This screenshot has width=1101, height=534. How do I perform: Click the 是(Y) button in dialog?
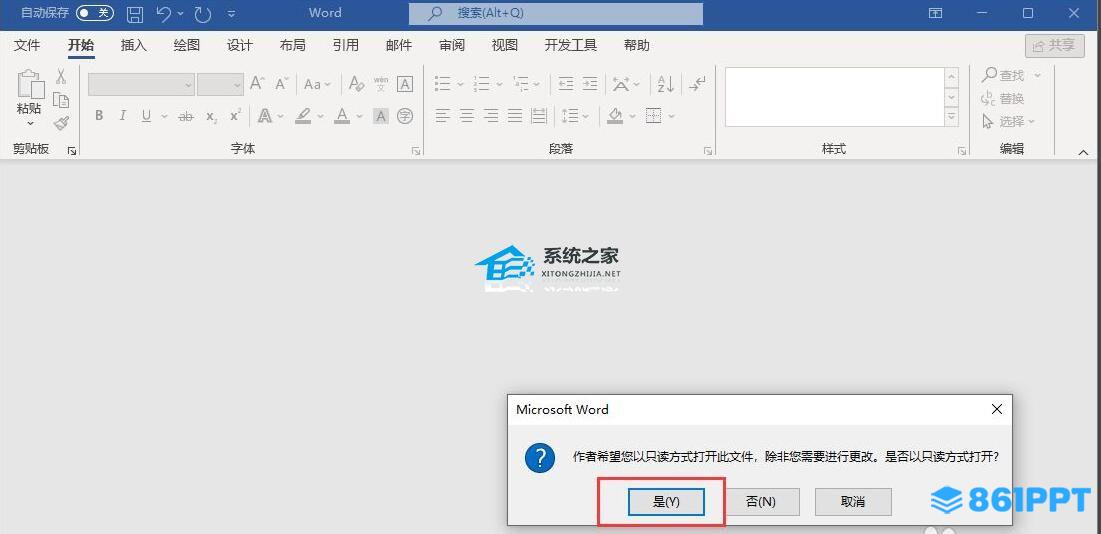(x=666, y=502)
